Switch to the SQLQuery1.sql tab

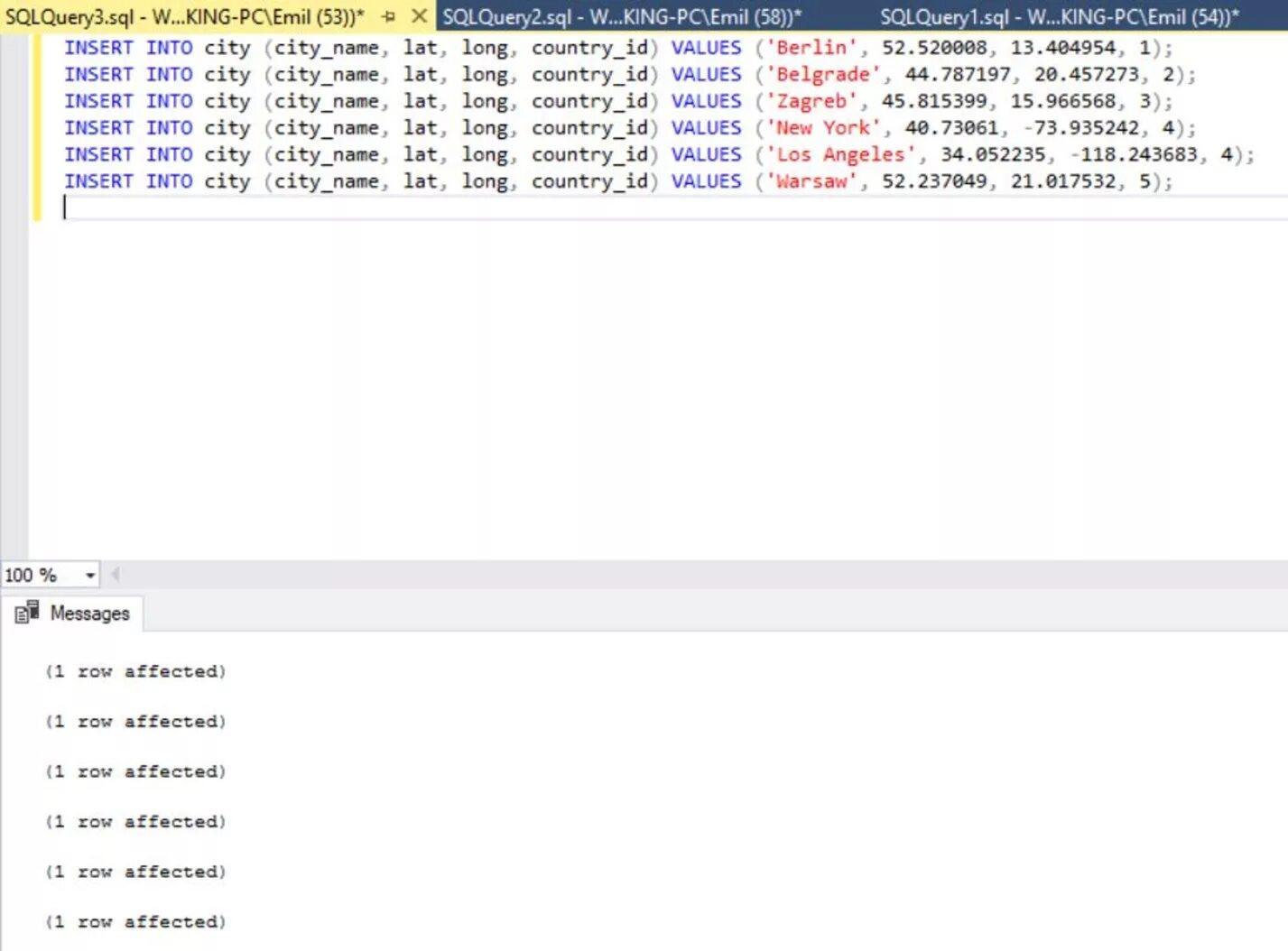[x=1060, y=16]
